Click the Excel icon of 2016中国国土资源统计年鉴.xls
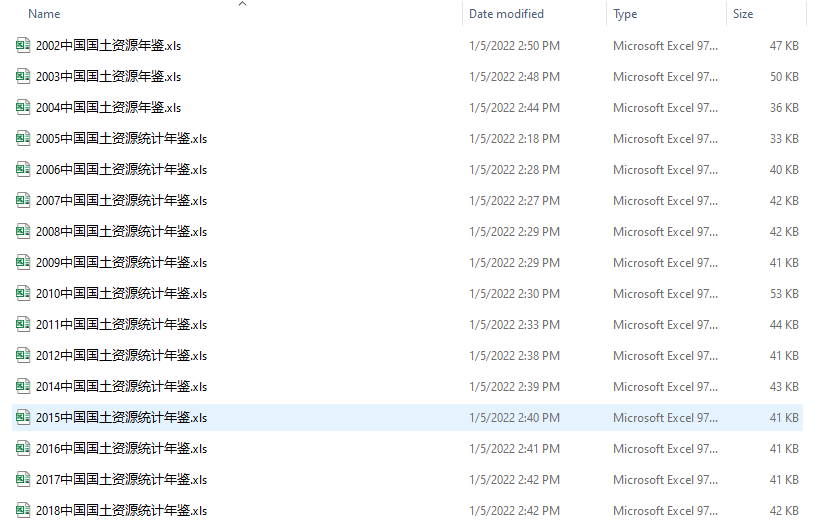The width and height of the screenshot is (820, 524). tap(22, 448)
